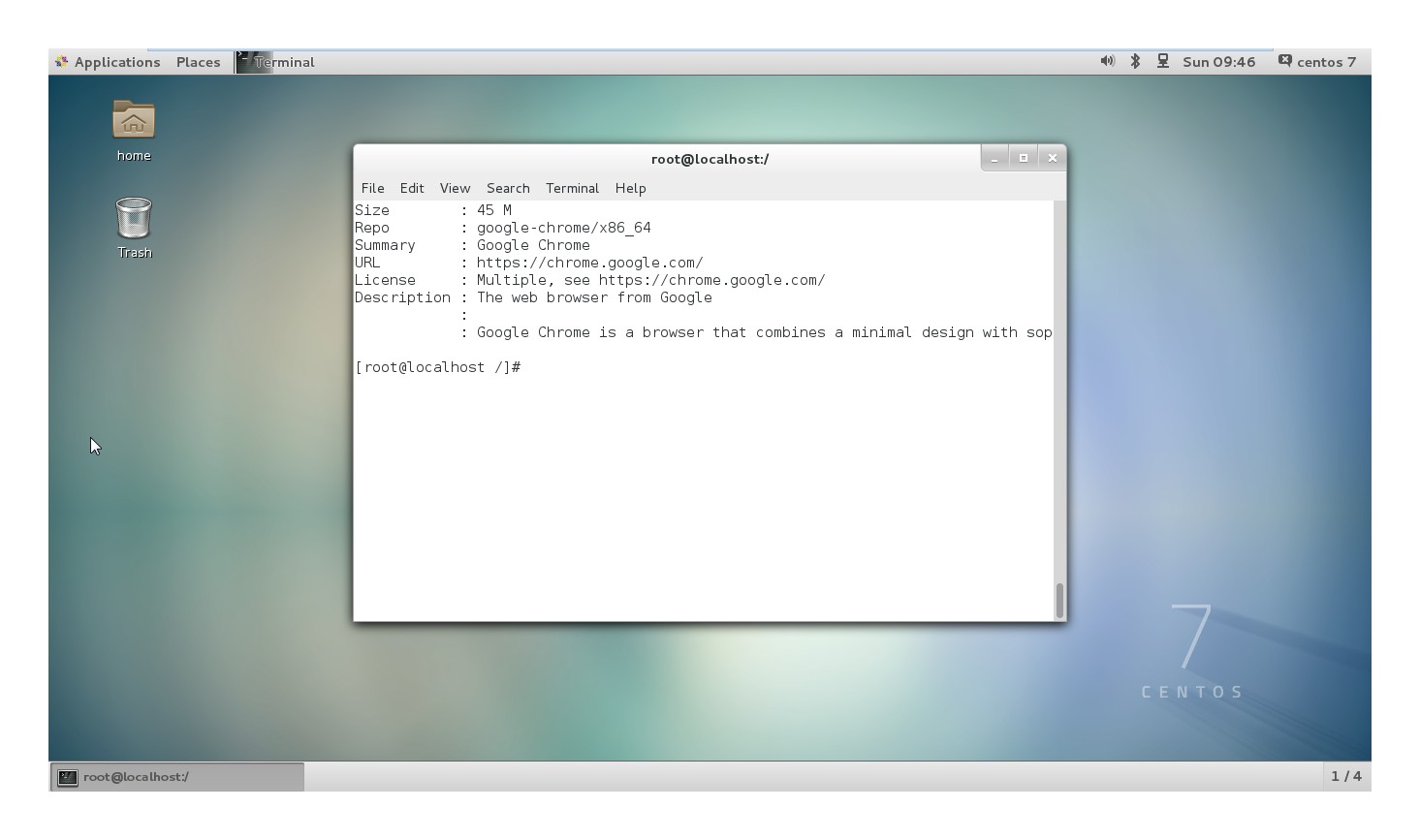The height and width of the screenshot is (840, 1420).
Task: Open the Help menu in the terminal
Action: 630,188
